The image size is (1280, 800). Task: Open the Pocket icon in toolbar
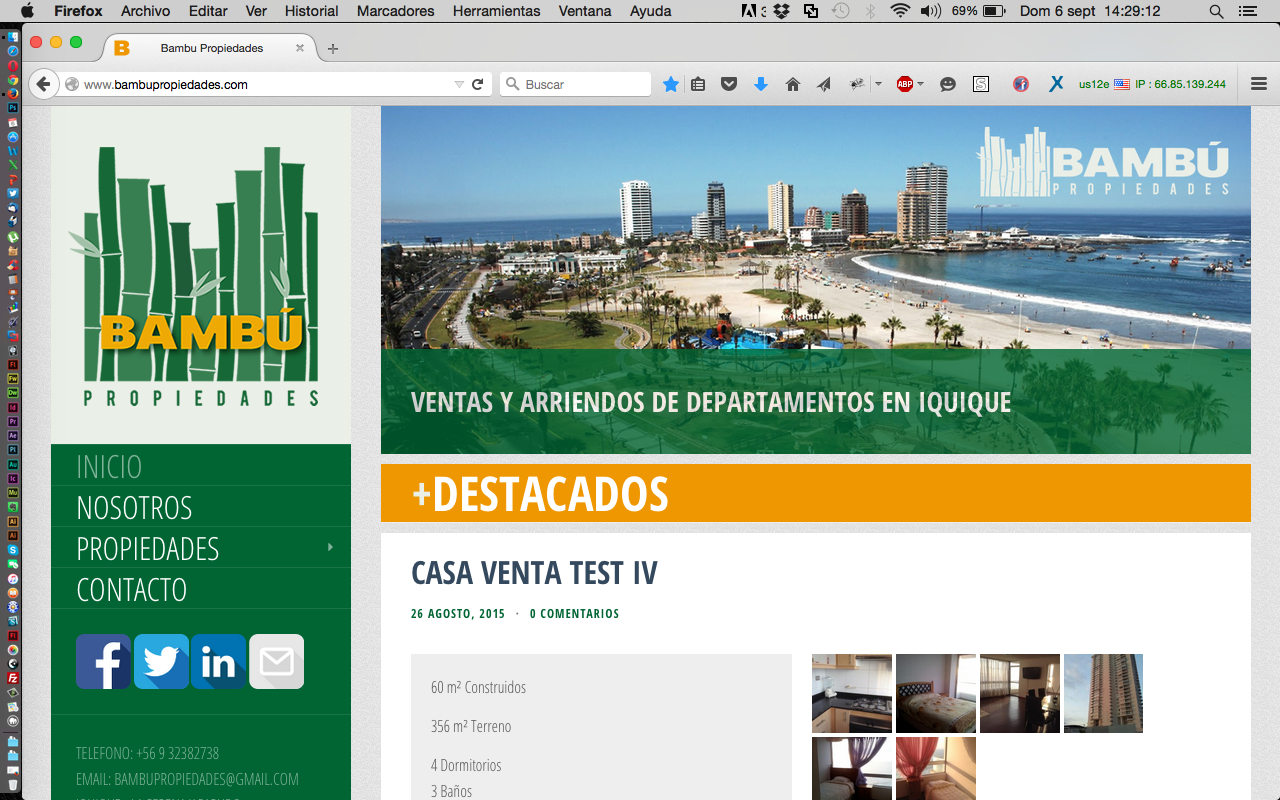click(729, 85)
